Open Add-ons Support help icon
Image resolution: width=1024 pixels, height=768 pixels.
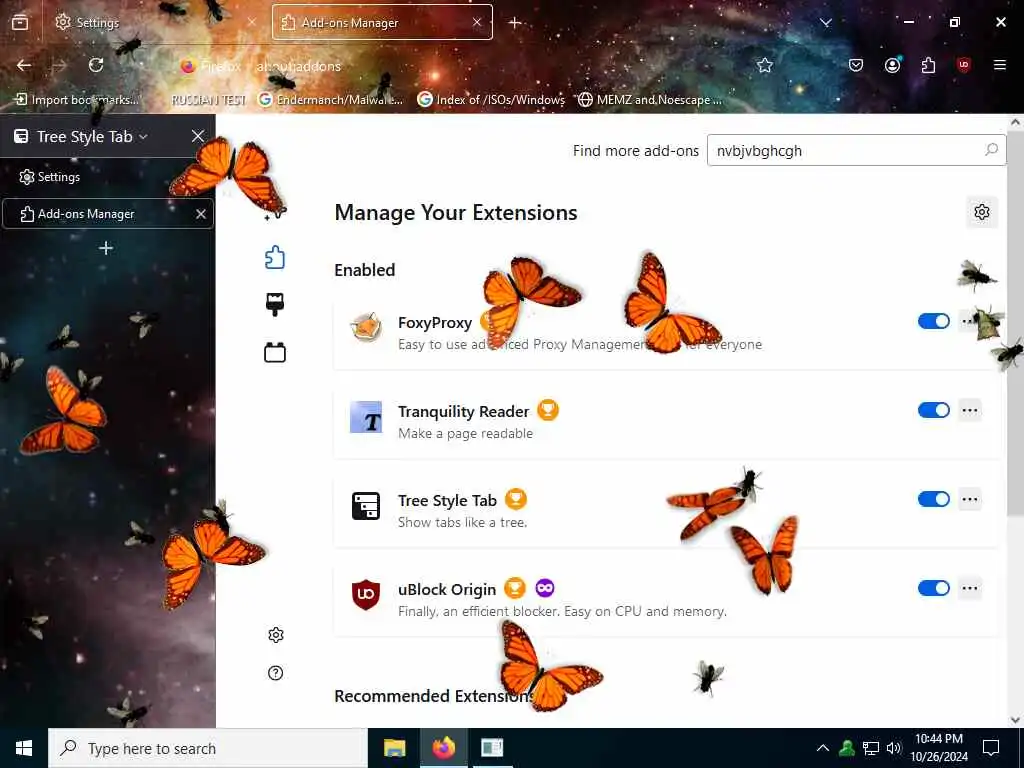[276, 673]
